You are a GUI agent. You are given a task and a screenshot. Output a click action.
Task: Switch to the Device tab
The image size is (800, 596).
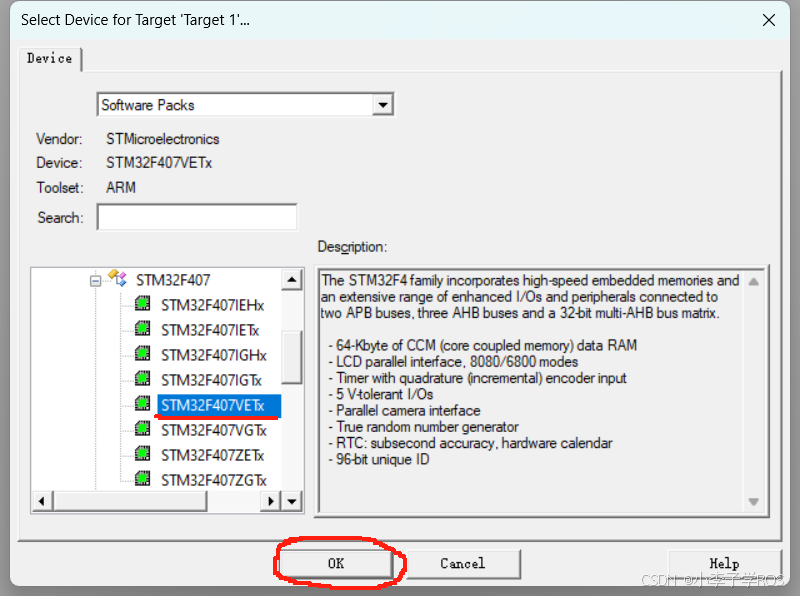[x=49, y=58]
